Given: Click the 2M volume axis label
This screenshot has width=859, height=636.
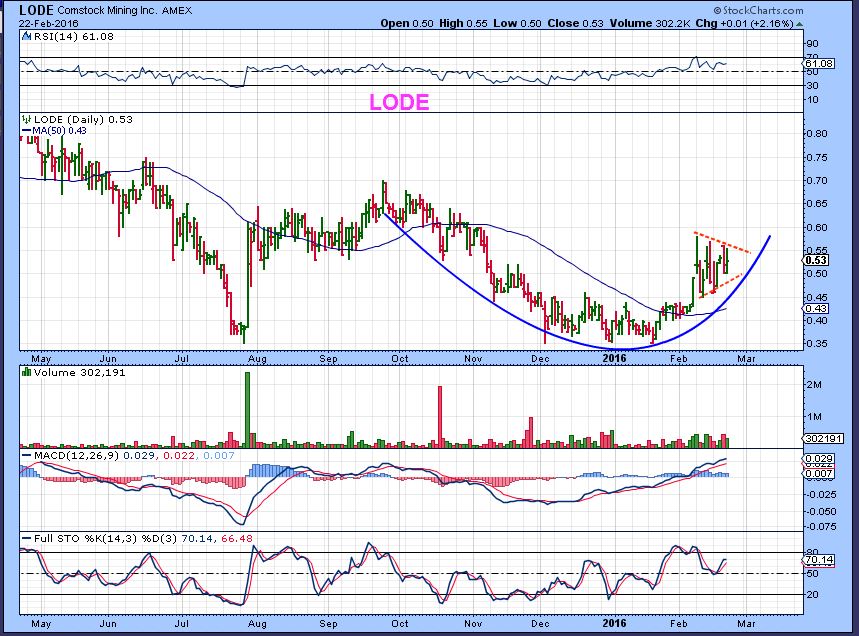Looking at the screenshot, I should pos(814,385).
